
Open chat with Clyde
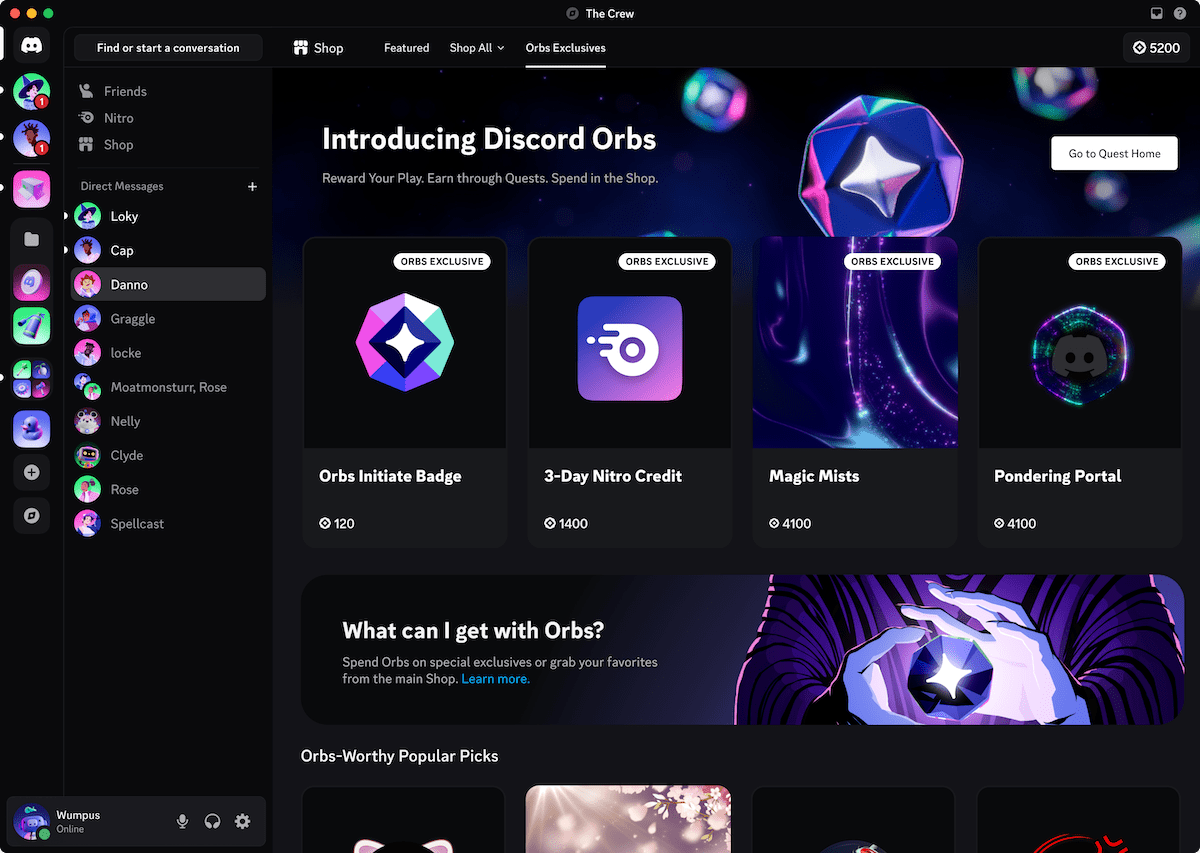pyautogui.click(x=168, y=455)
